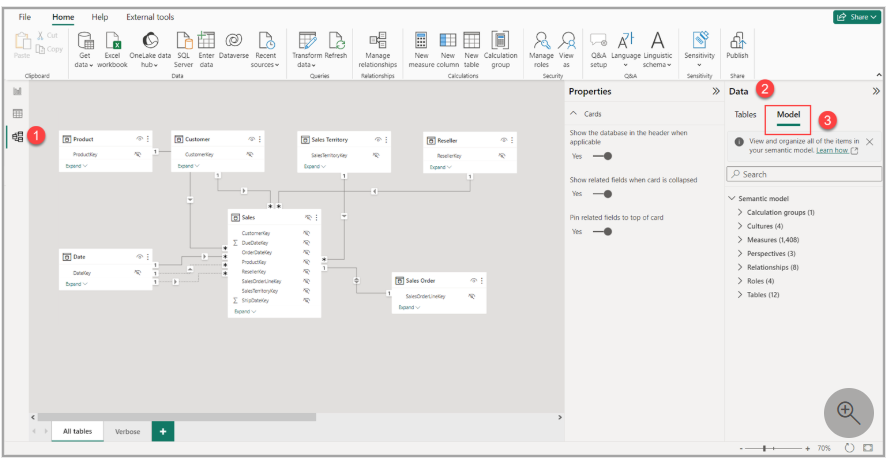Toggle visibility of the Sales Order card
The image size is (890, 460).
474,280
